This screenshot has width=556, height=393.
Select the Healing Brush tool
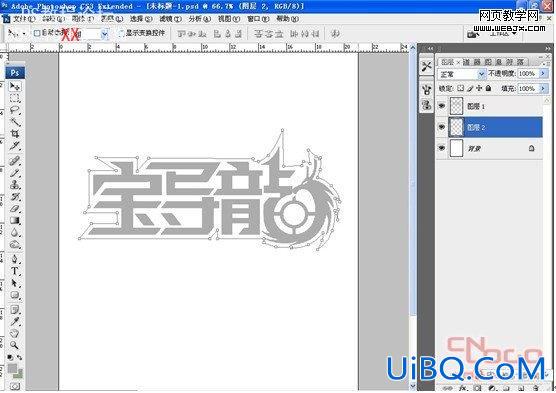[x=15, y=161]
